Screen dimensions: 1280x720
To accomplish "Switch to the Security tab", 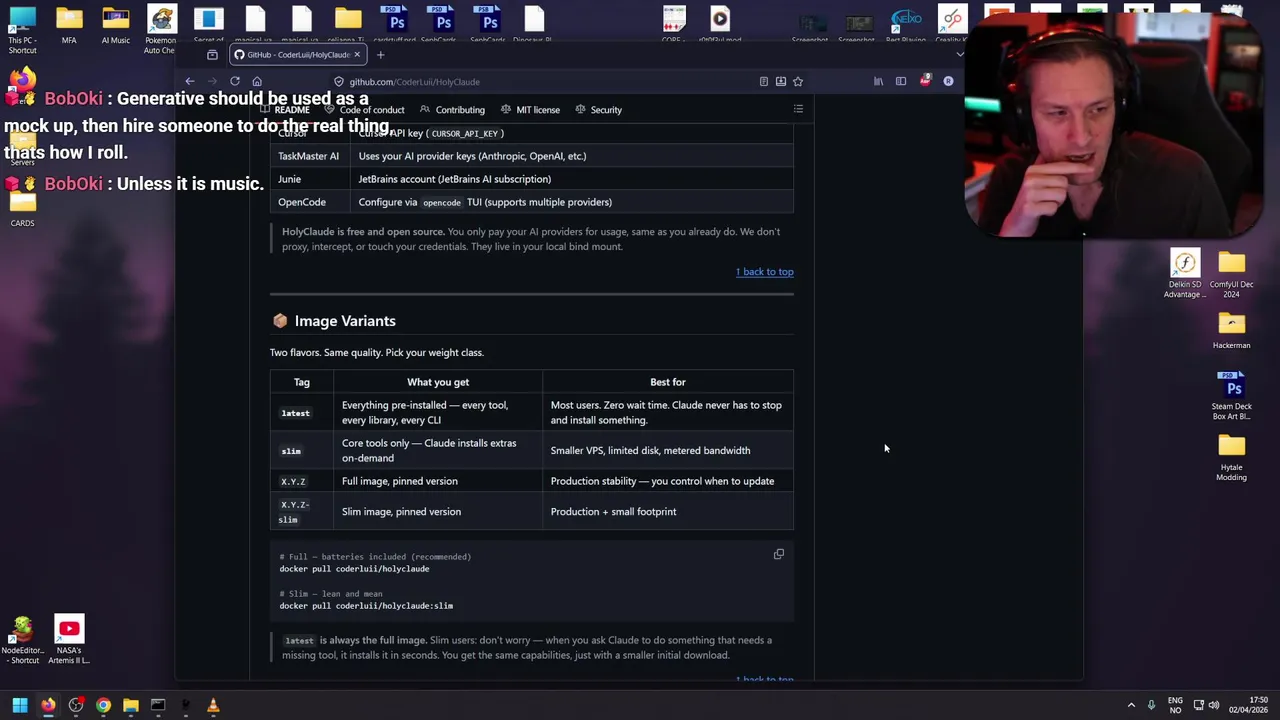I will 599,110.
